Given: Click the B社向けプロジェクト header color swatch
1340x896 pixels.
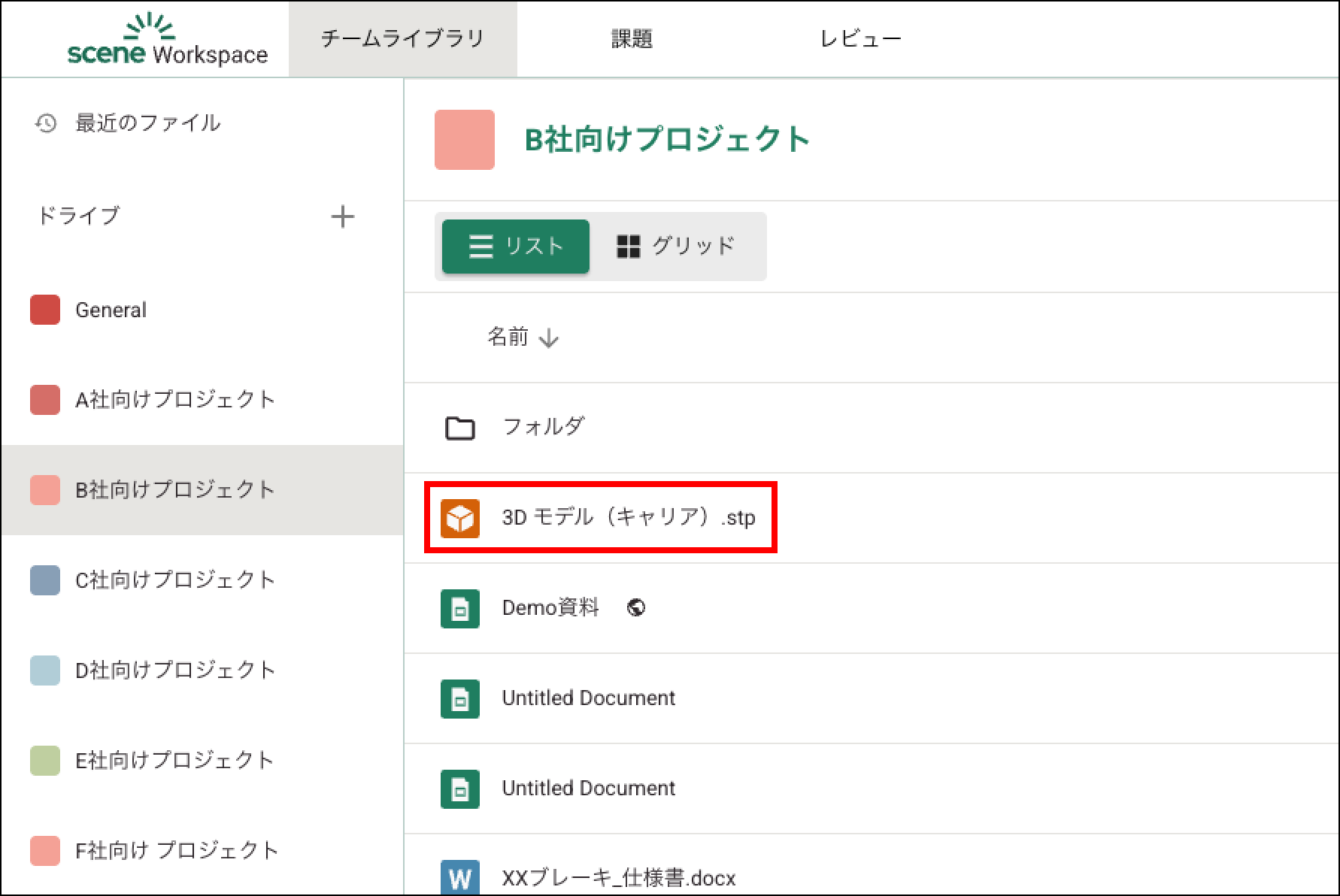Looking at the screenshot, I should tap(465, 140).
